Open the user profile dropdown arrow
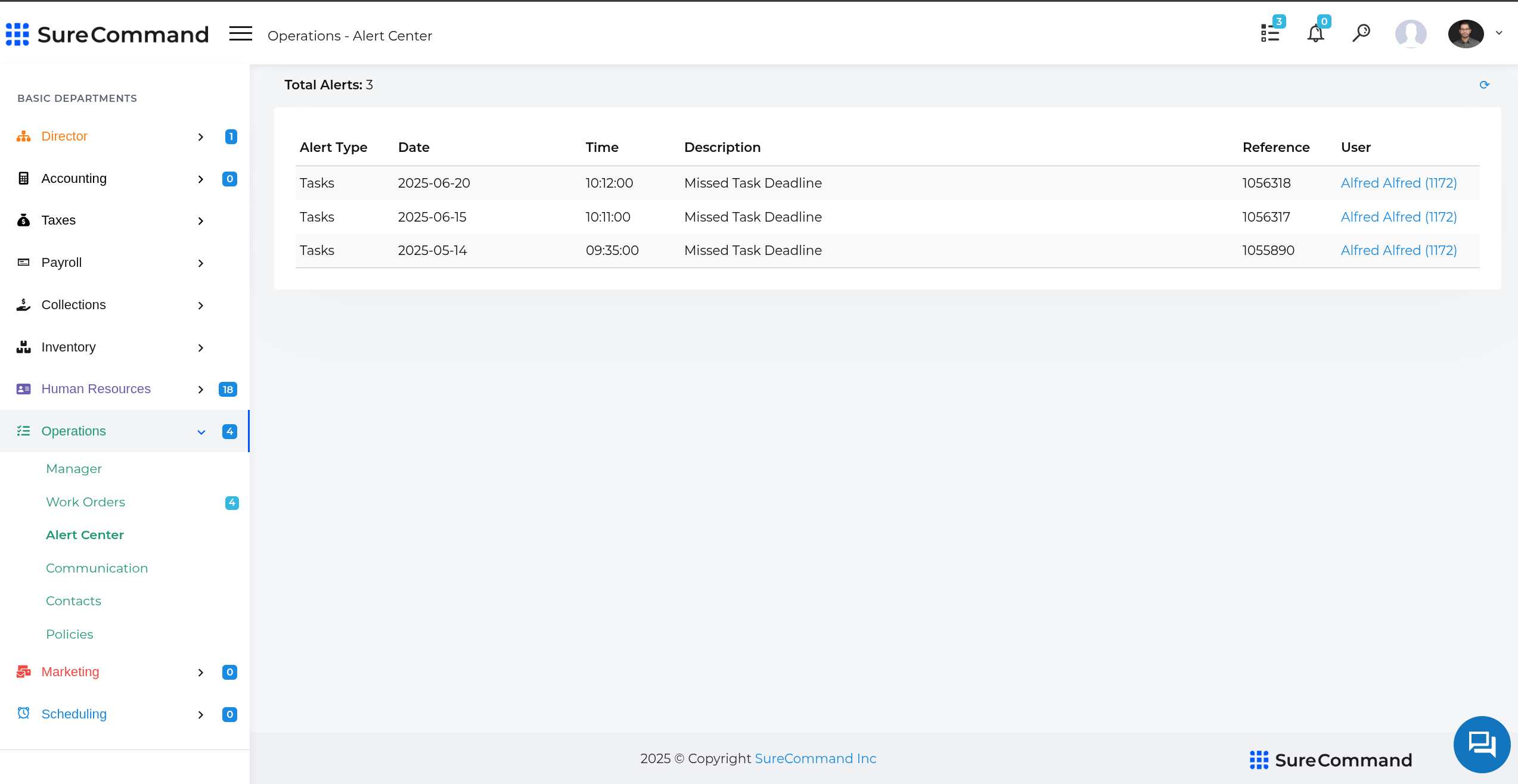This screenshot has height=784, width=1518. (1499, 33)
